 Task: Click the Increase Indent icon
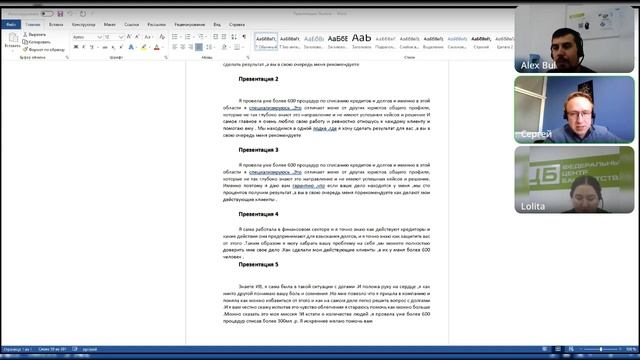tap(224, 37)
